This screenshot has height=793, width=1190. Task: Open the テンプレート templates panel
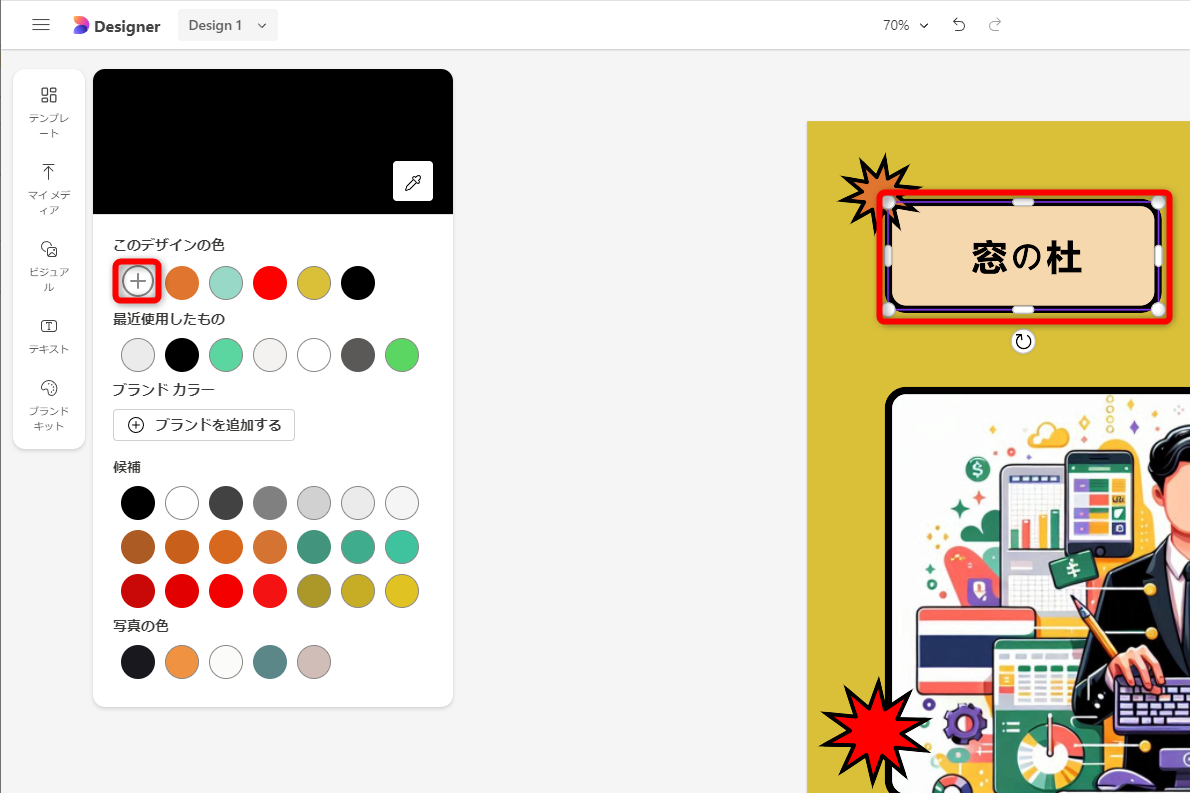pyautogui.click(x=49, y=112)
